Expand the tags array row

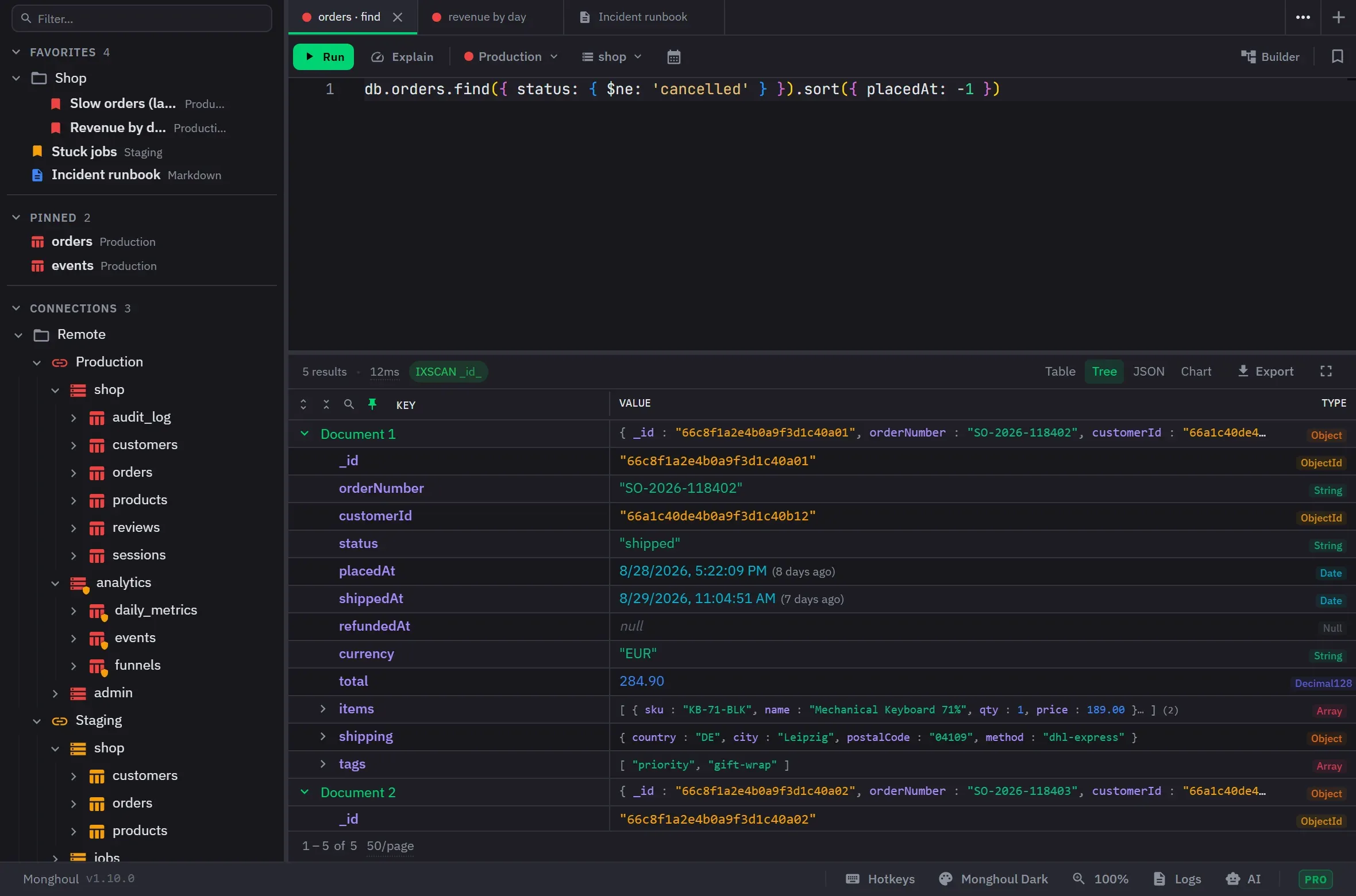(323, 764)
